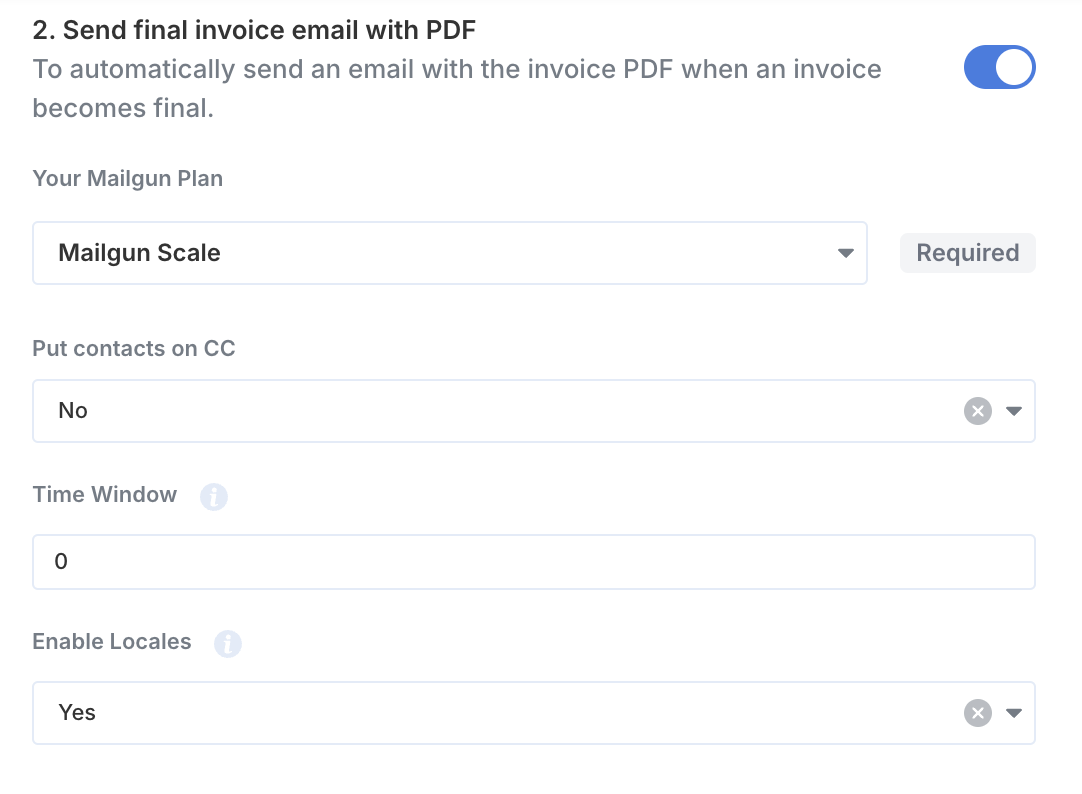Screen dimensions: 1082x794
Task: Open the Put contacts on CC dropdown arrow
Action: (1014, 411)
